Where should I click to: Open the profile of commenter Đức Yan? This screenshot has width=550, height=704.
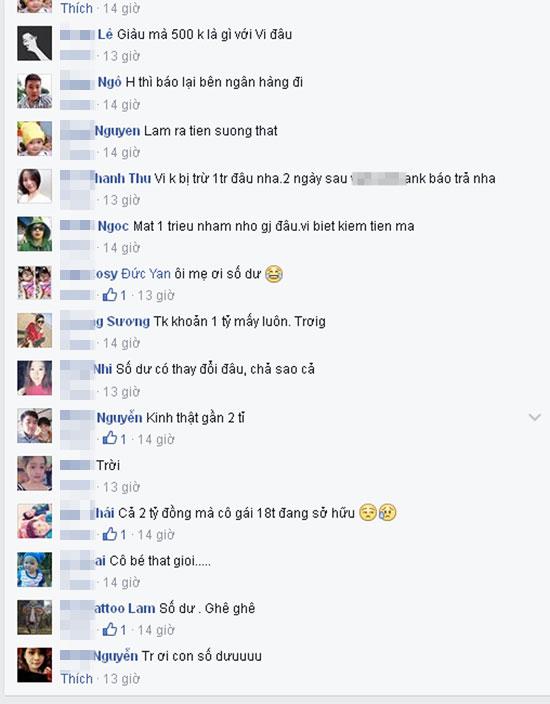[x=133, y=273]
